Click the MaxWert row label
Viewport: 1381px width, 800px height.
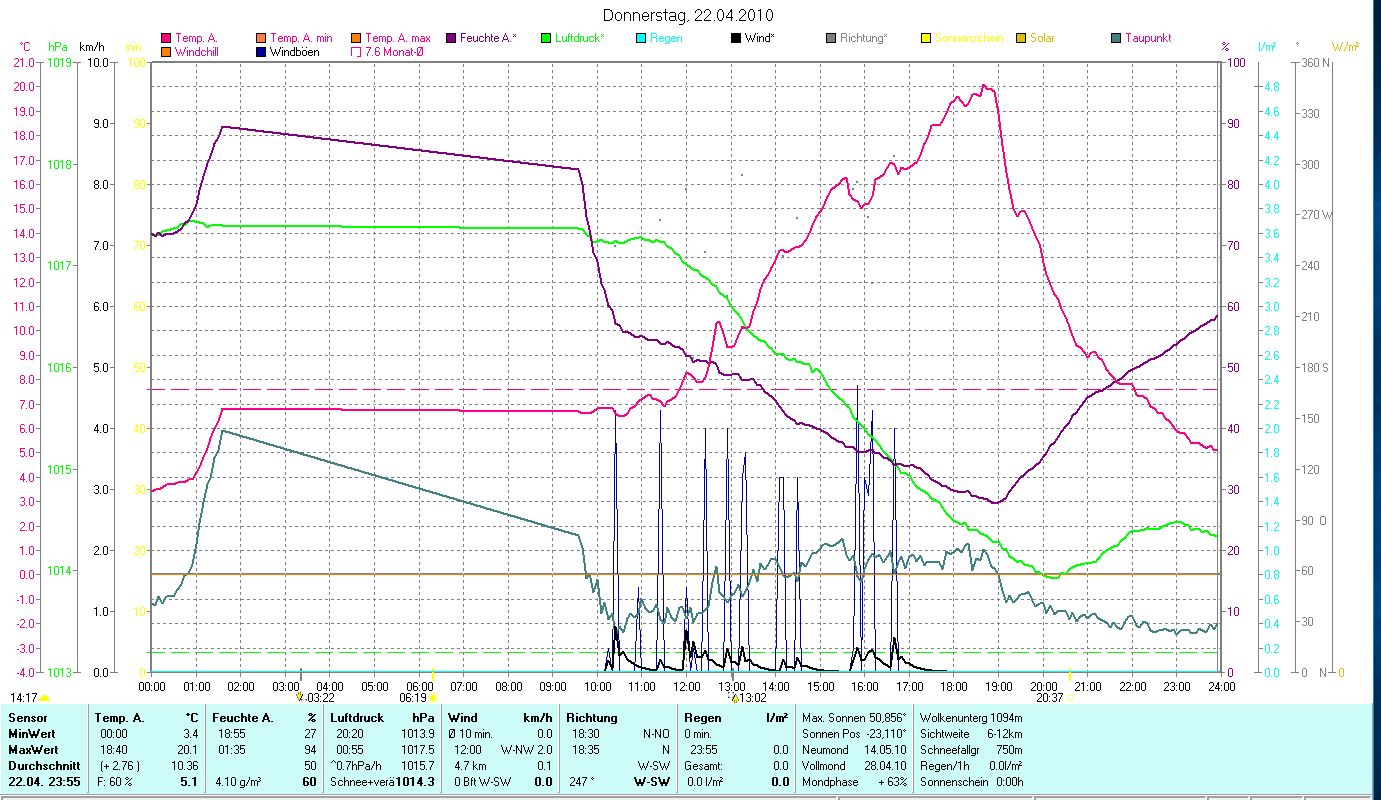click(33, 750)
